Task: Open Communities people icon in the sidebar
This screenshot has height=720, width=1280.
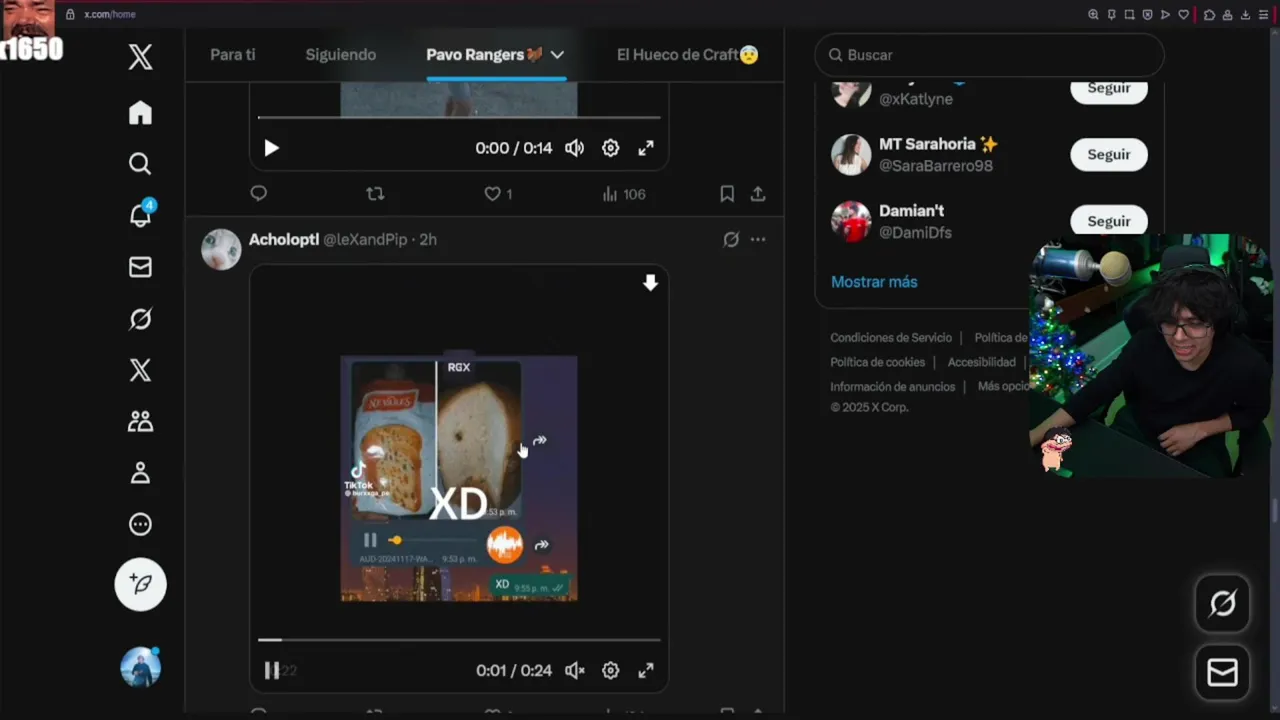Action: 140,421
